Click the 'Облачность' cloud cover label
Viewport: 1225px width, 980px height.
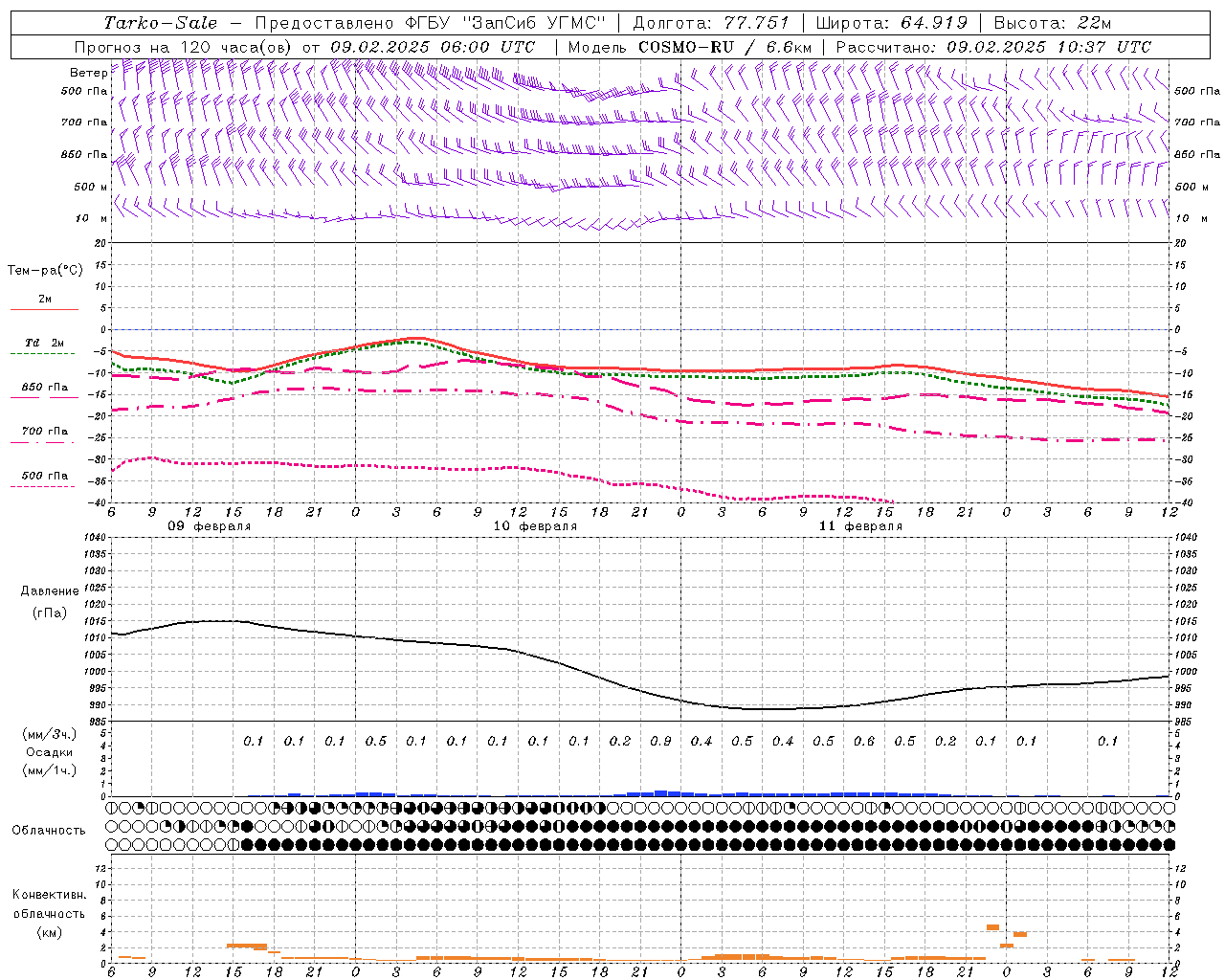click(x=49, y=831)
